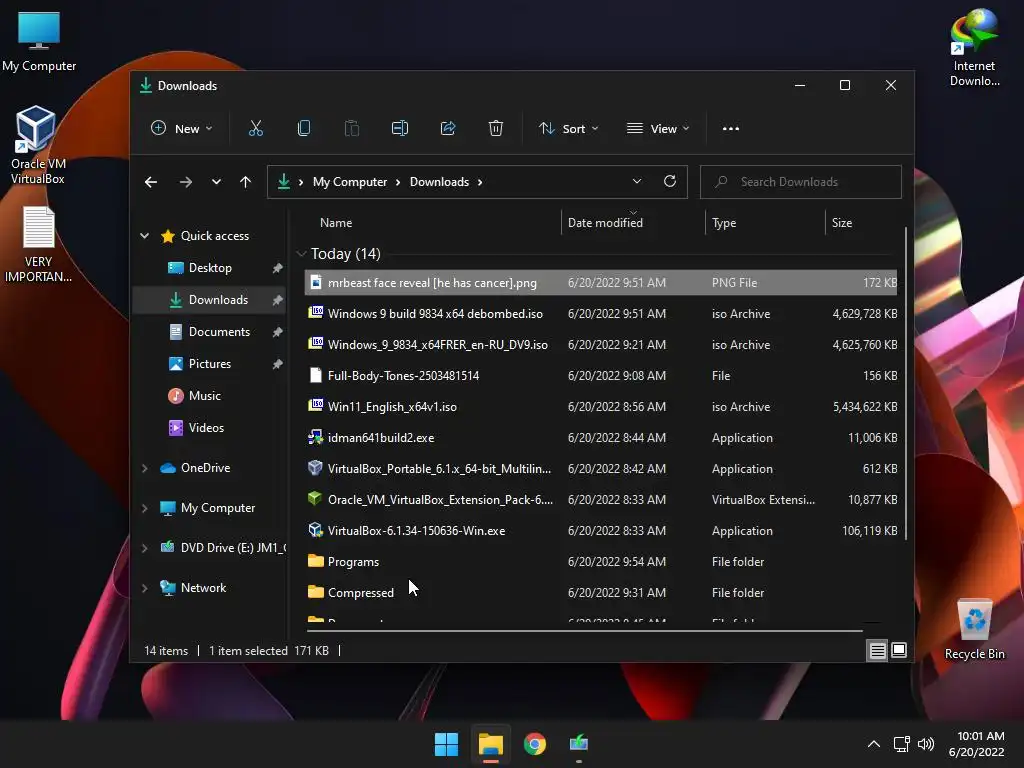This screenshot has width=1024, height=768.
Task: Click the Paste clipboard icon
Action: [x=351, y=129]
